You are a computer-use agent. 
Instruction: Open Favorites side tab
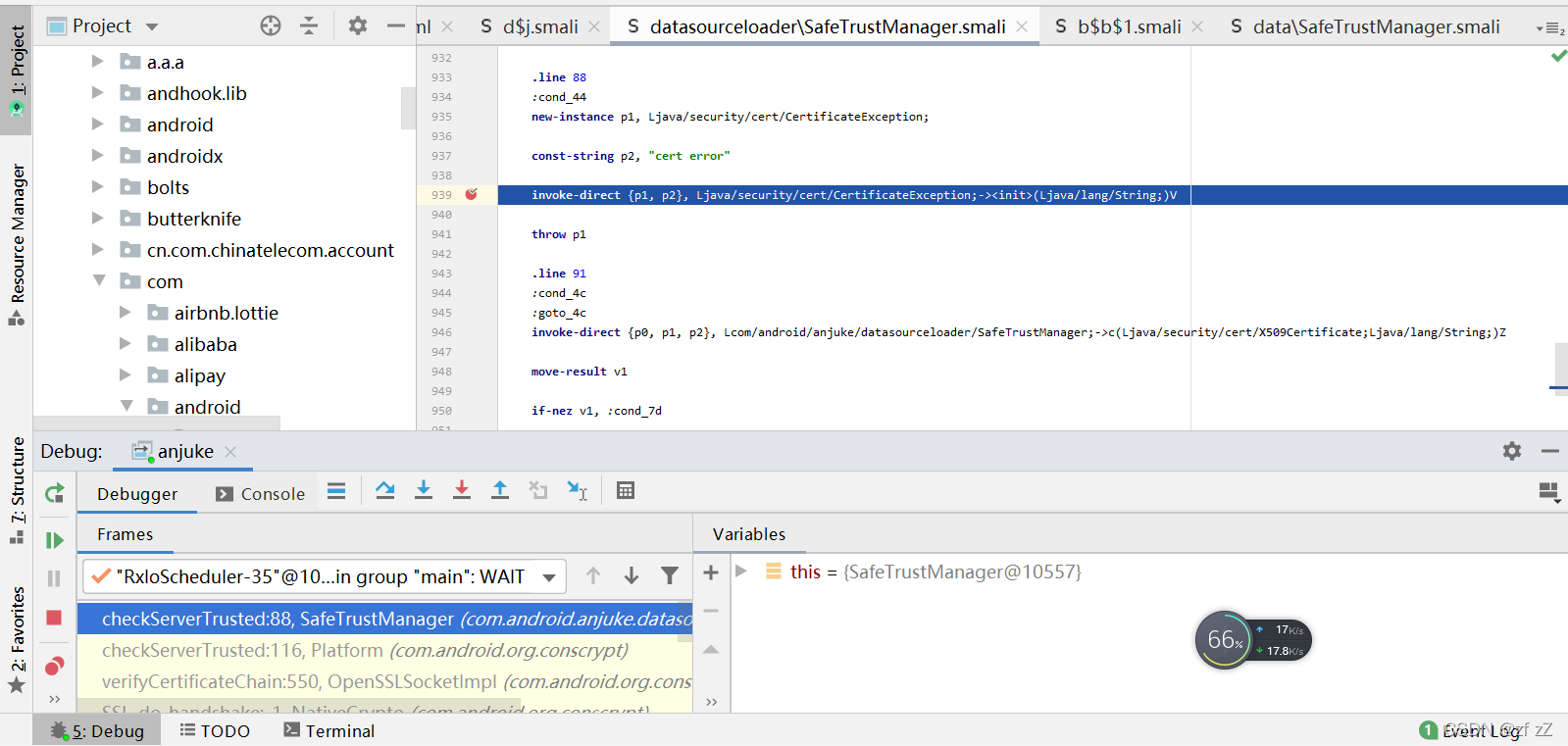(x=17, y=640)
